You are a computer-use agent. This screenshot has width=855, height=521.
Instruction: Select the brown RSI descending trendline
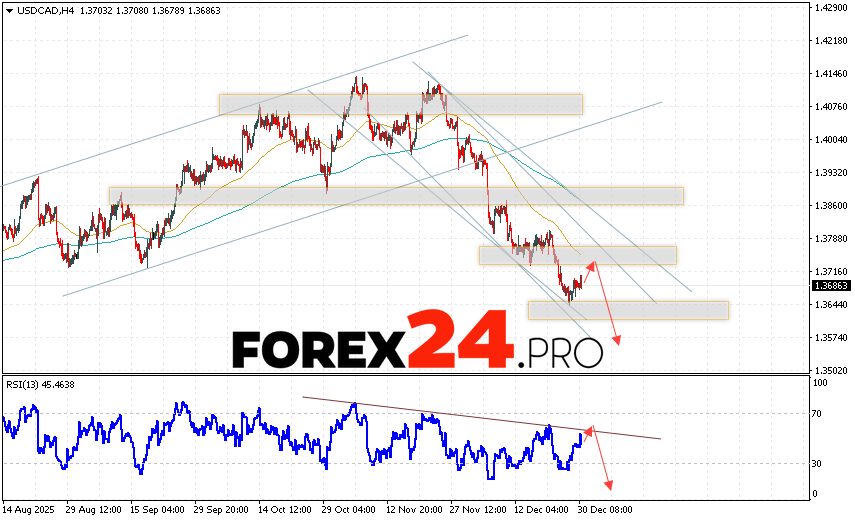coord(480,418)
